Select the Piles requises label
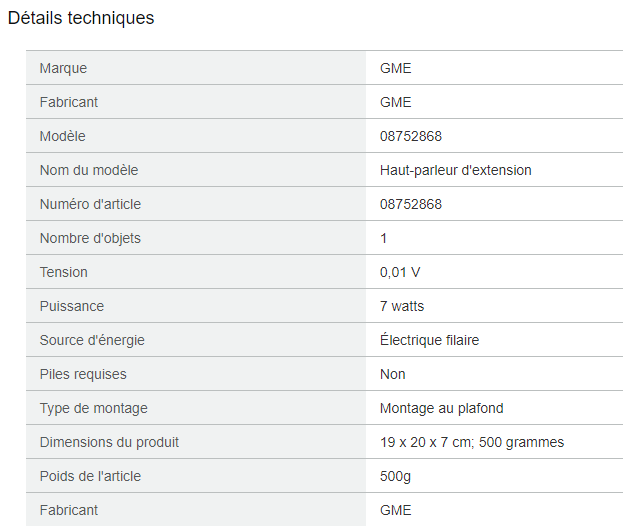623x526 pixels. (x=83, y=374)
